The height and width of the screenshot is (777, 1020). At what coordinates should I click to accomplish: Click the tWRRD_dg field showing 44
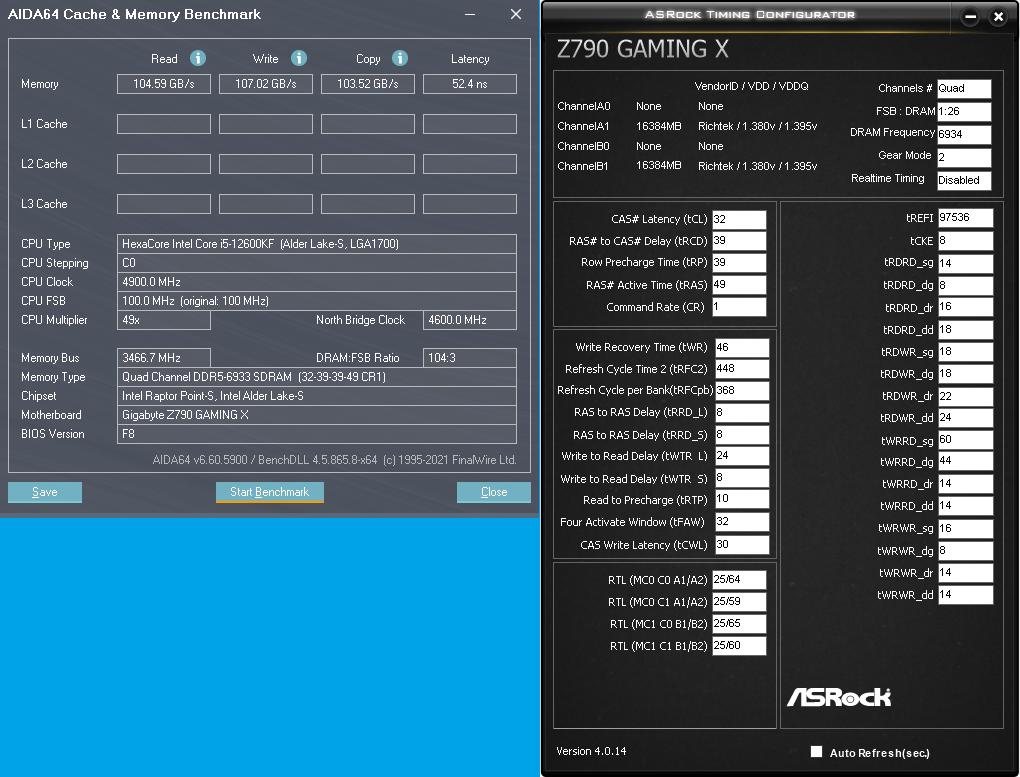pyautogui.click(x=966, y=461)
